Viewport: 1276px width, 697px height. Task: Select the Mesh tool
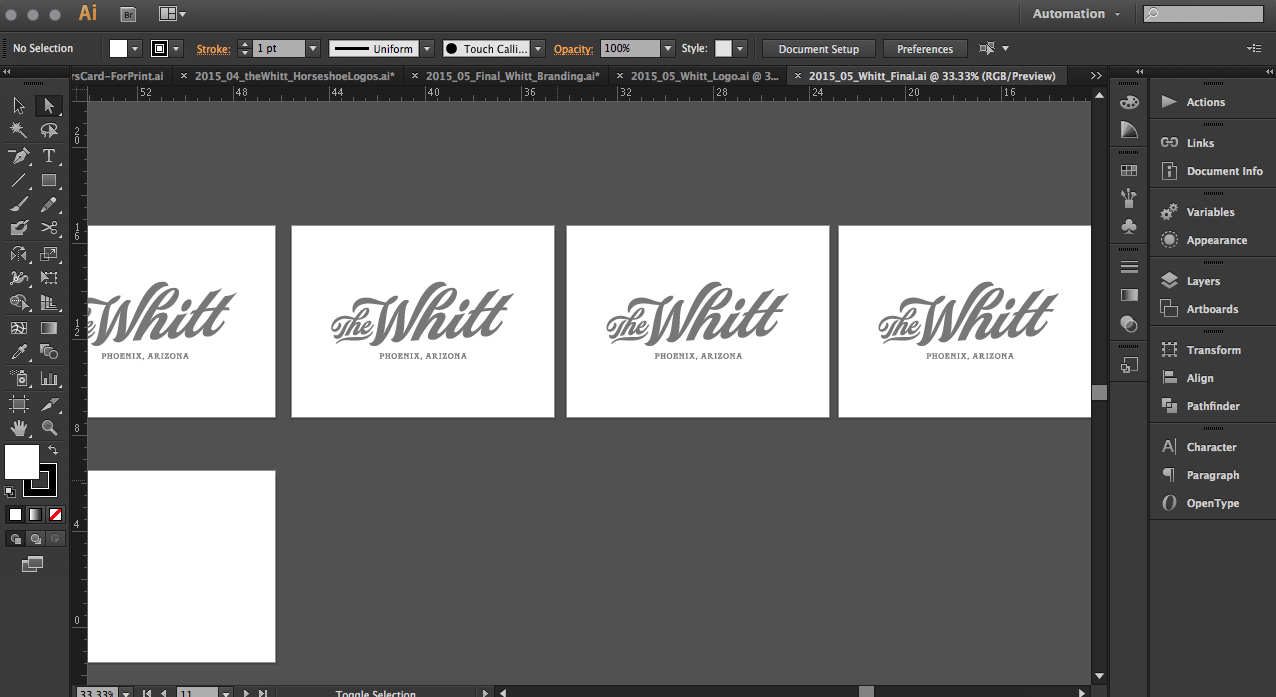point(18,328)
